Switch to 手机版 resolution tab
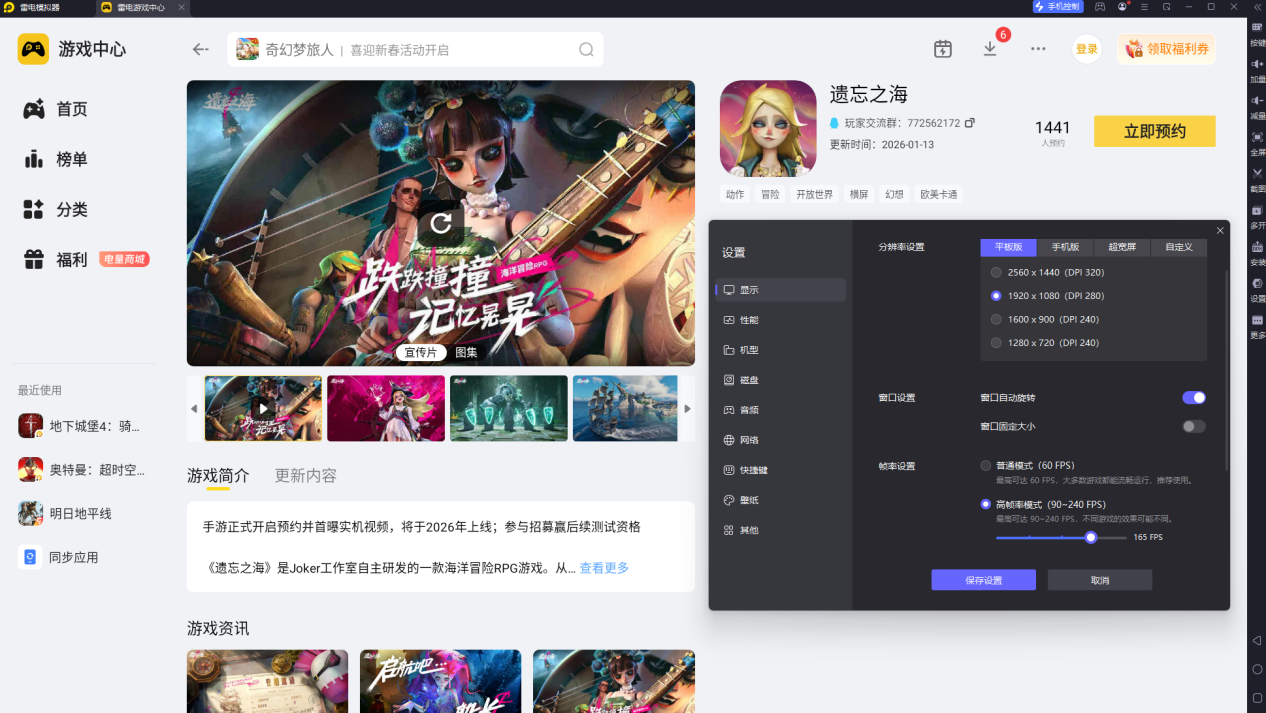 [1065, 247]
